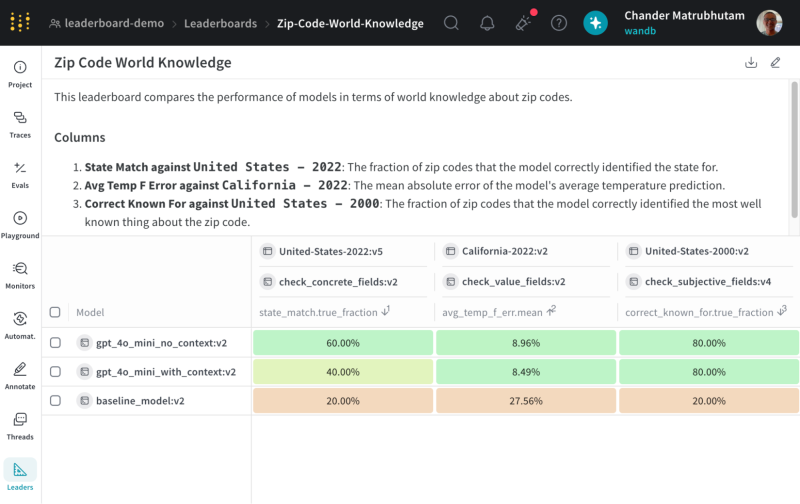800x504 pixels.
Task: Check the baseline_model:v2 row checkbox
Action: [55, 401]
